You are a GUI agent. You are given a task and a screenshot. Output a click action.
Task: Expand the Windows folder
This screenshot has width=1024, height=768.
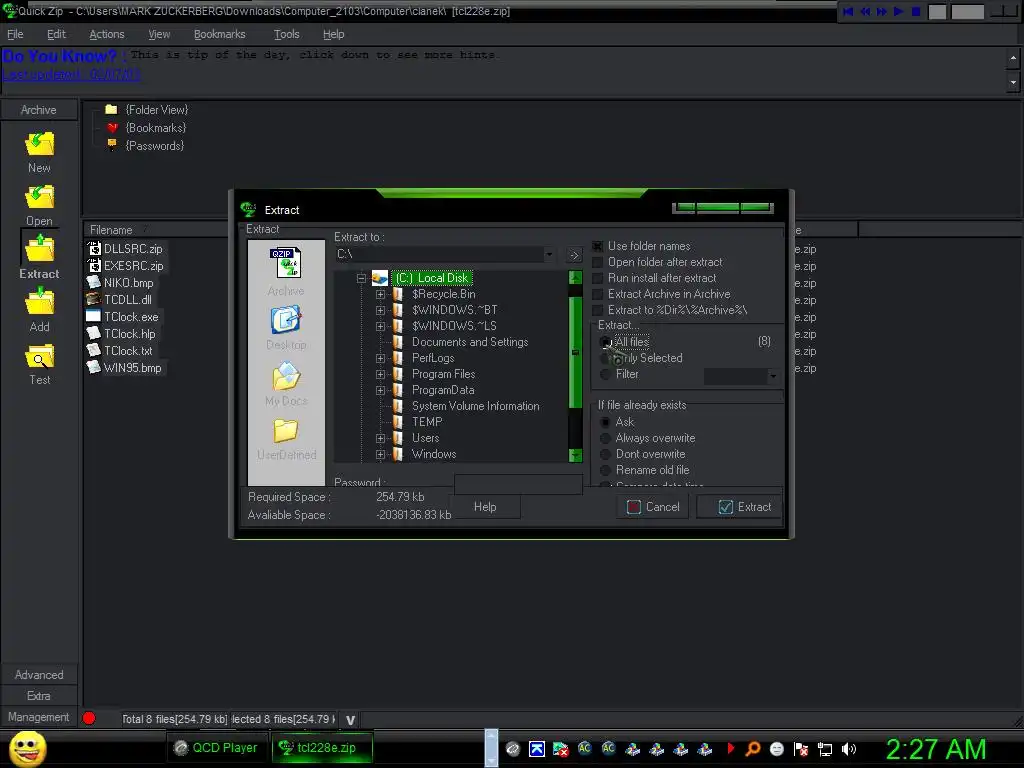pyautogui.click(x=380, y=455)
